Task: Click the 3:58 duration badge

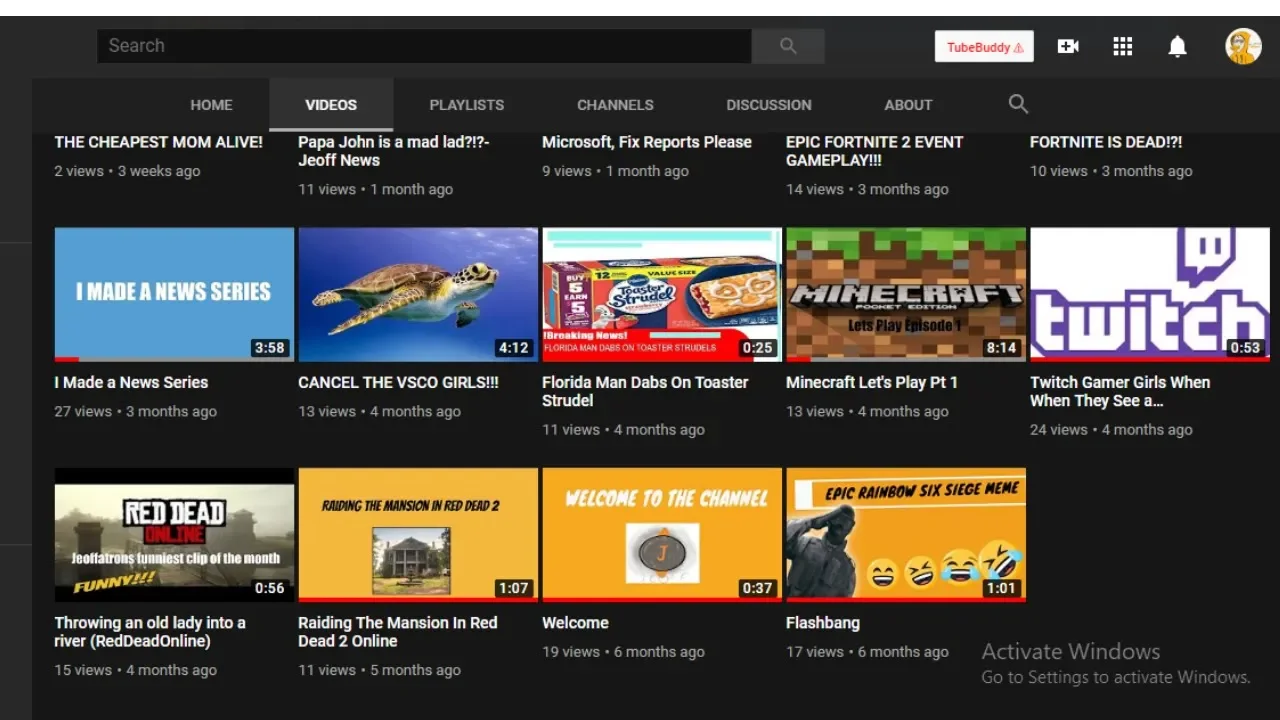Action: (270, 348)
